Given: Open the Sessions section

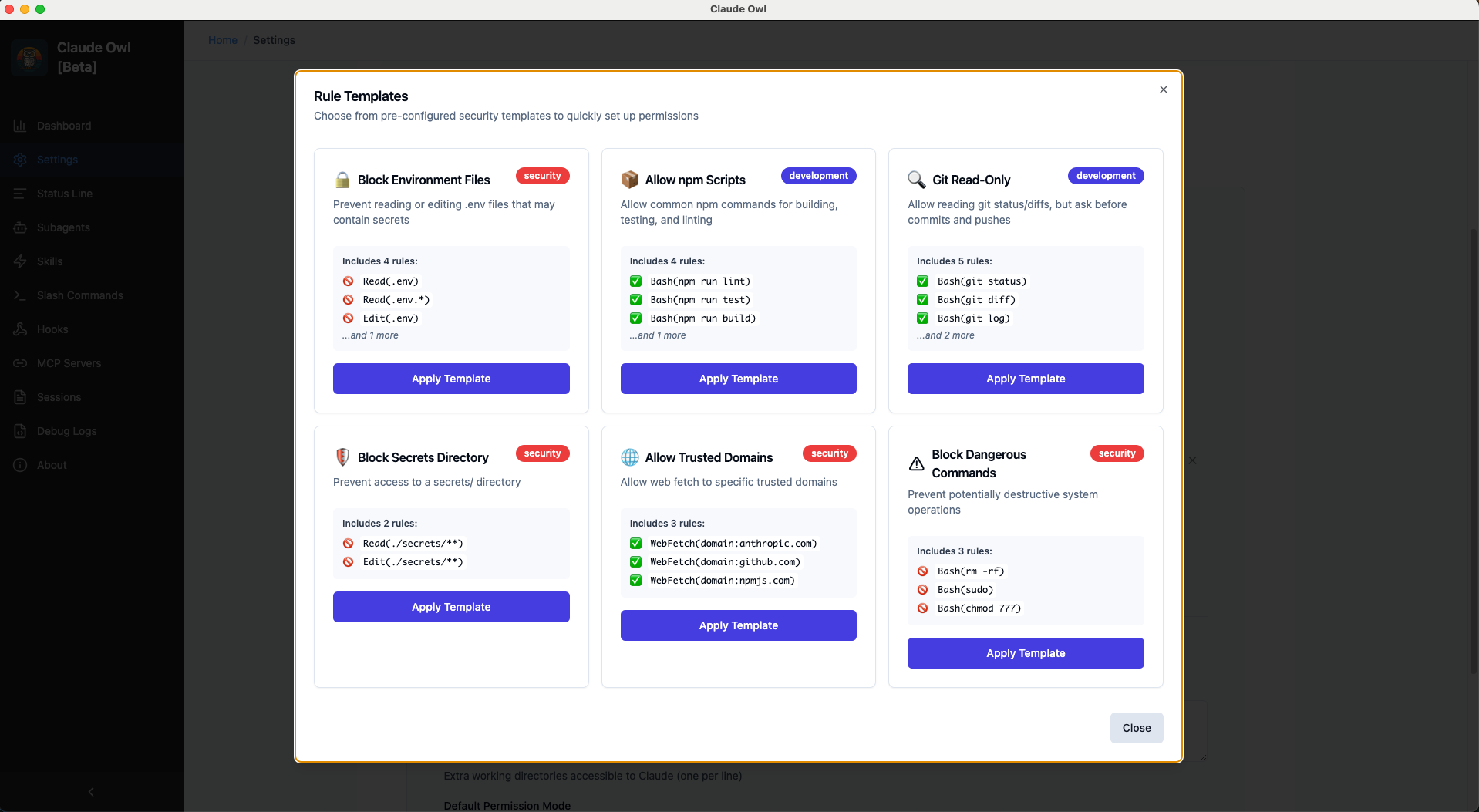Looking at the screenshot, I should pos(59,397).
